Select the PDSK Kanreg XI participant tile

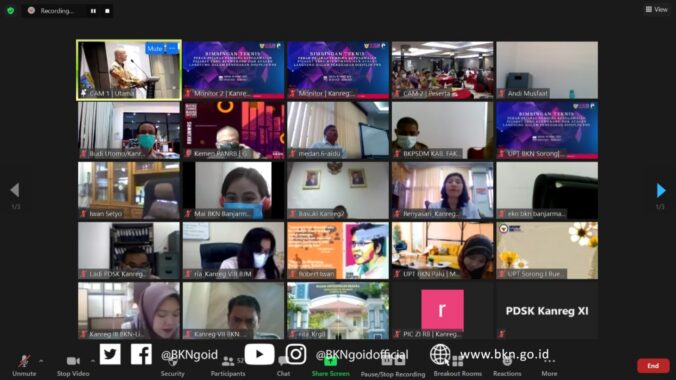[547, 311]
